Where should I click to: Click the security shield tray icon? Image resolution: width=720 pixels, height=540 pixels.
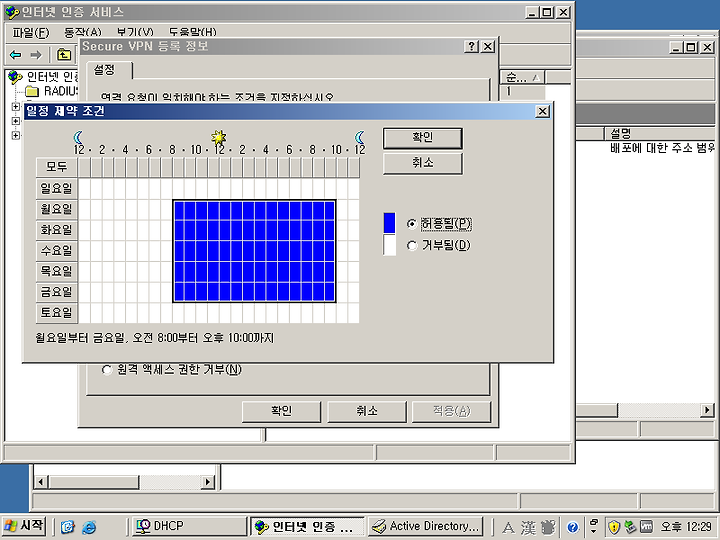coord(614,527)
